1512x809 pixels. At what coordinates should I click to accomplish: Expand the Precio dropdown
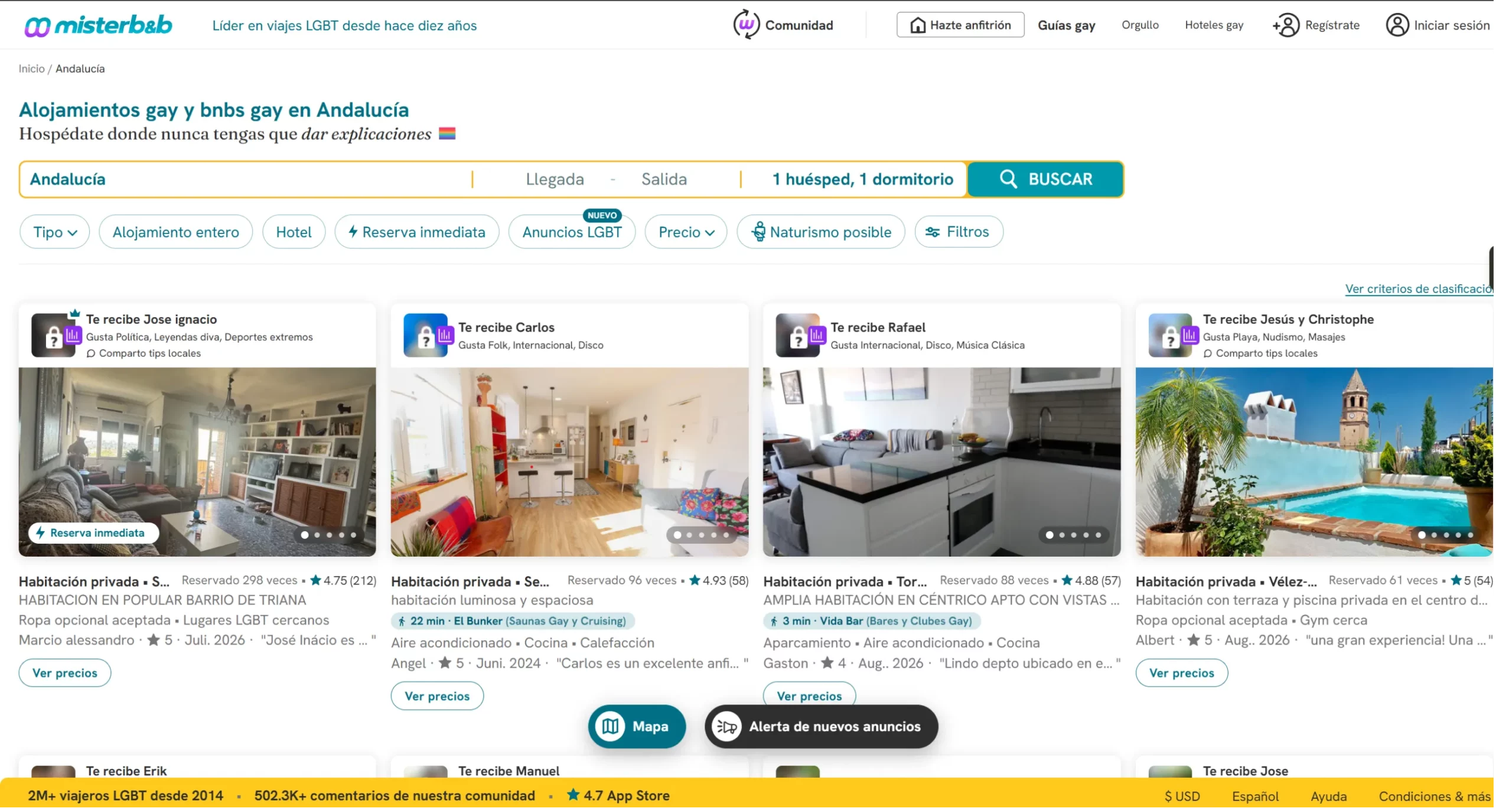pos(686,232)
